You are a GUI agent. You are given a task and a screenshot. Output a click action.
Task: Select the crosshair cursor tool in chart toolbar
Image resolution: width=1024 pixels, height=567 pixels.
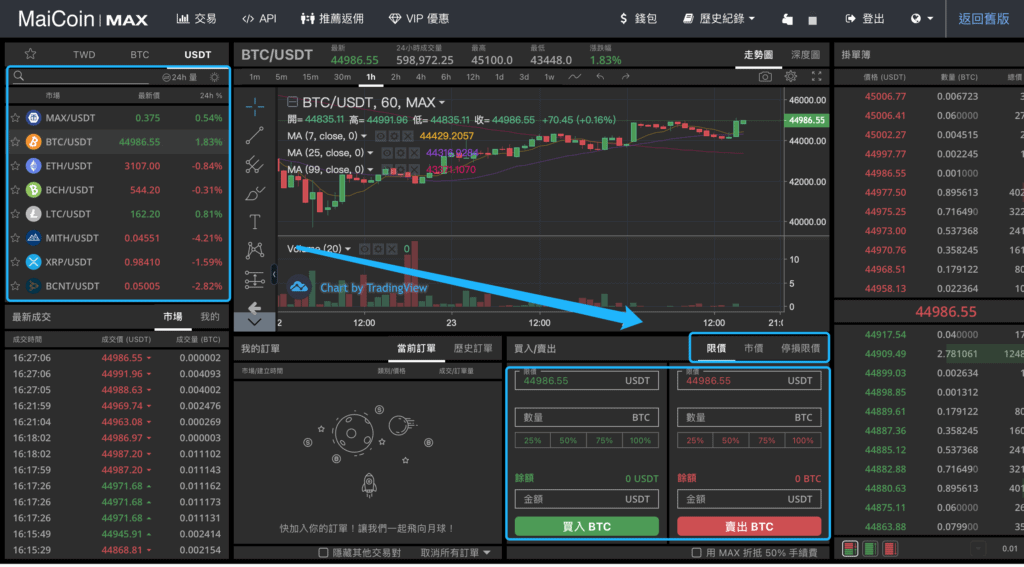click(x=255, y=106)
